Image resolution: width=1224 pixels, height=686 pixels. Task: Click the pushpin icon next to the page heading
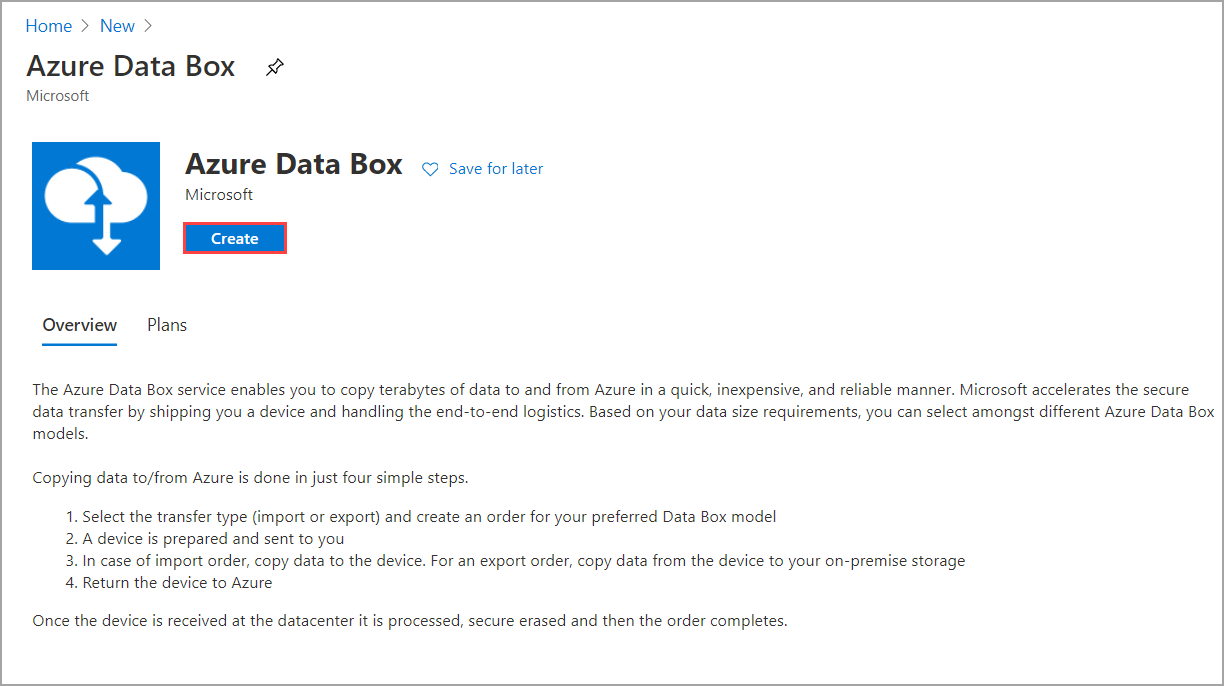pyautogui.click(x=274, y=67)
